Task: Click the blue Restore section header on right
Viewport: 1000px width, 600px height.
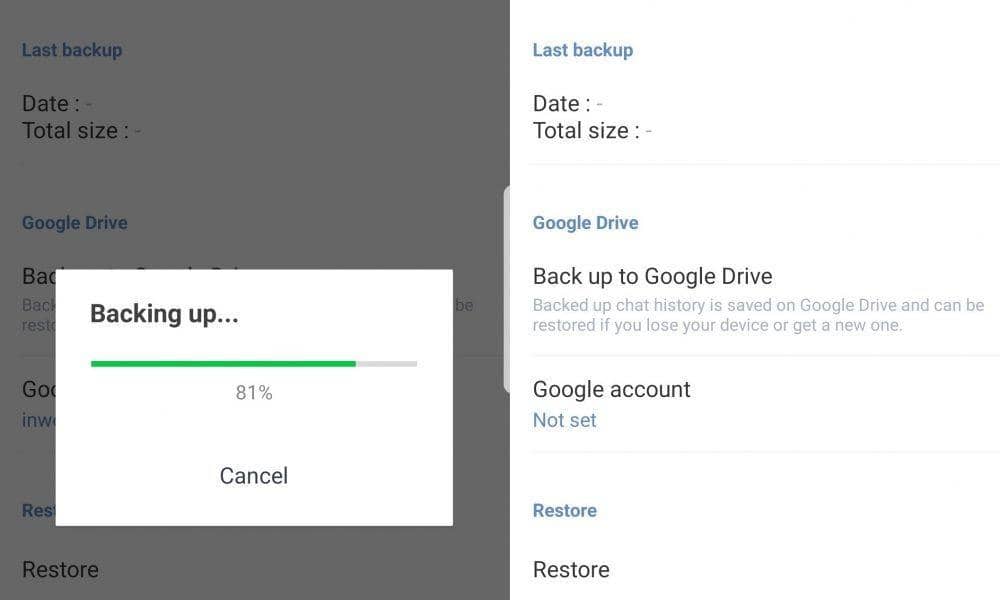Action: point(564,510)
